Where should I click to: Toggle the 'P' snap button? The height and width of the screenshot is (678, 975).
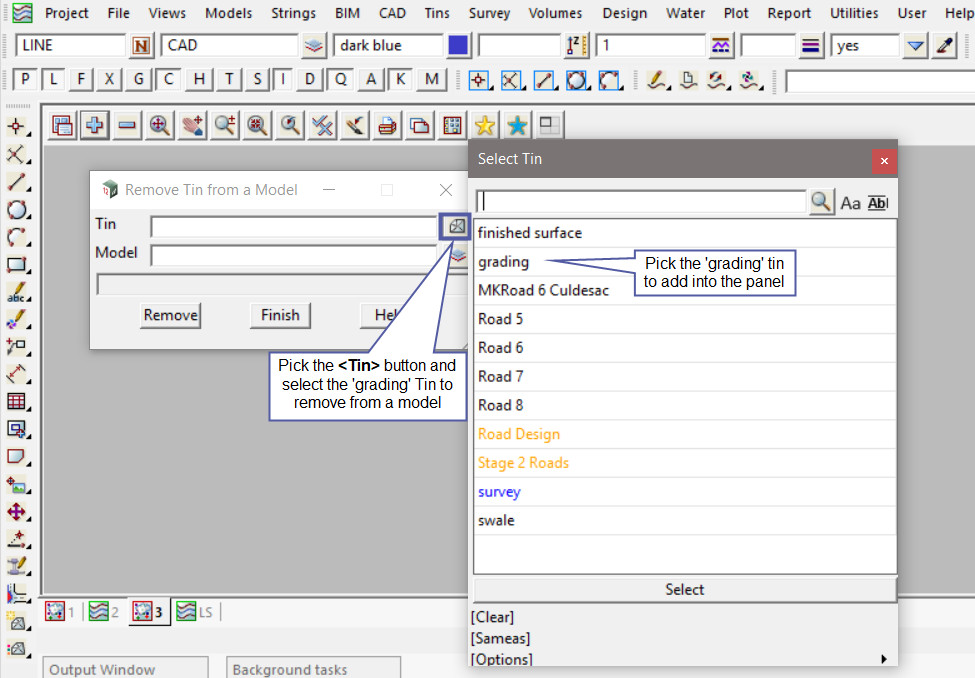click(x=26, y=80)
